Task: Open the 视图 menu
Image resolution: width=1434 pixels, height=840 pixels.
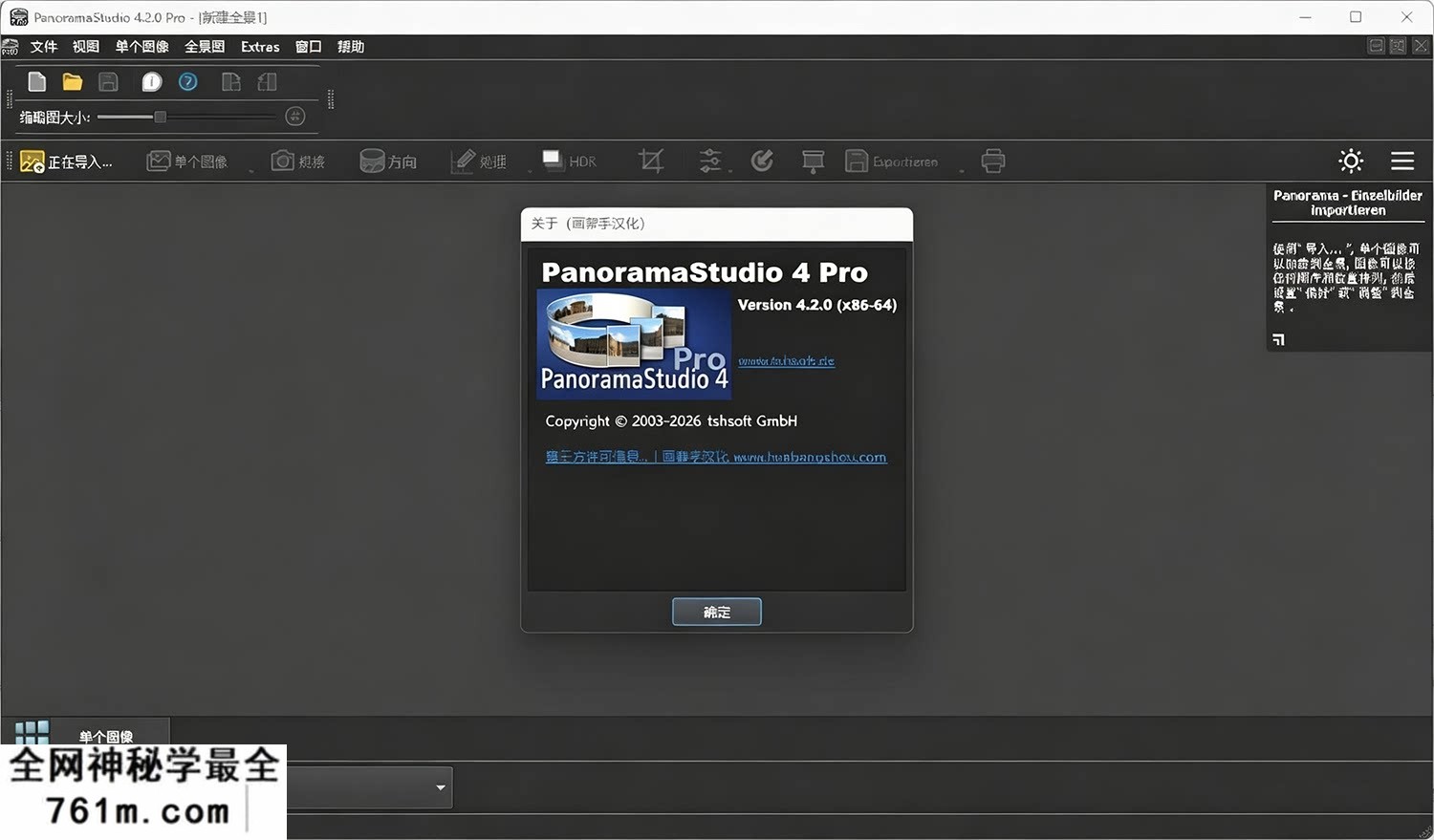Action: (86, 47)
